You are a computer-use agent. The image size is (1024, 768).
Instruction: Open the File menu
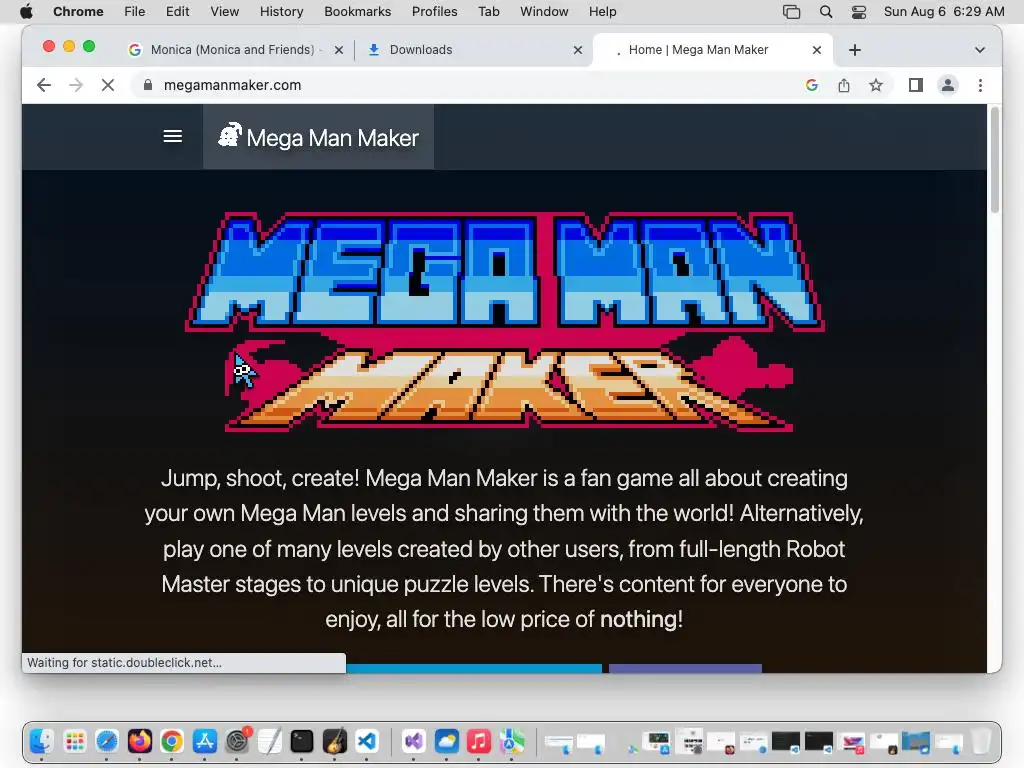(x=135, y=11)
